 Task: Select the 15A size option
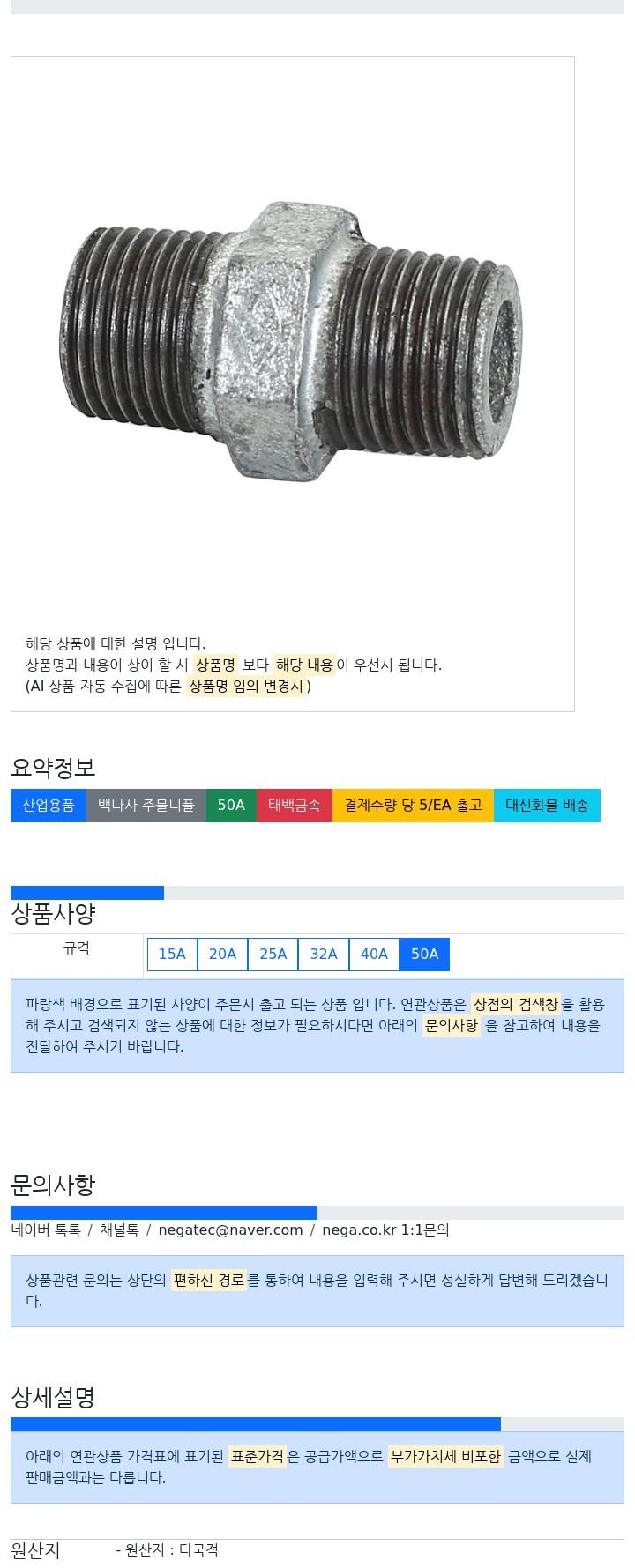click(x=172, y=954)
